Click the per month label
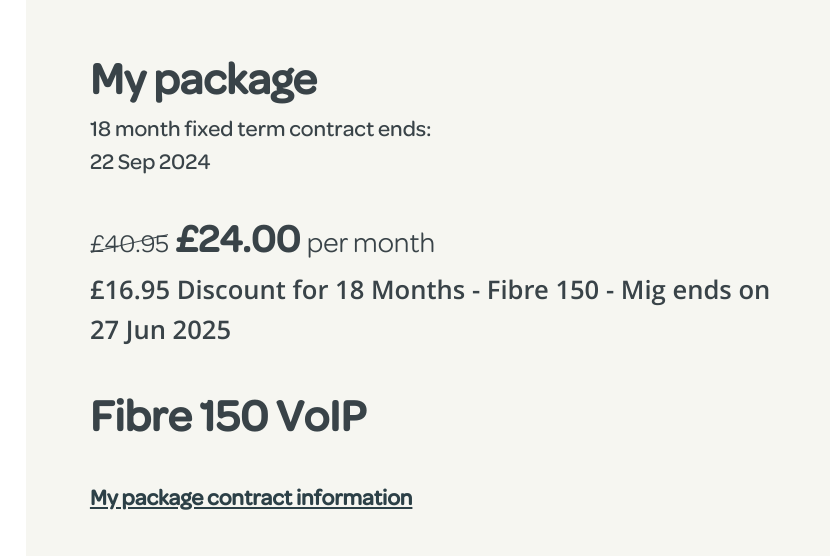Image resolution: width=830 pixels, height=556 pixels. point(370,243)
